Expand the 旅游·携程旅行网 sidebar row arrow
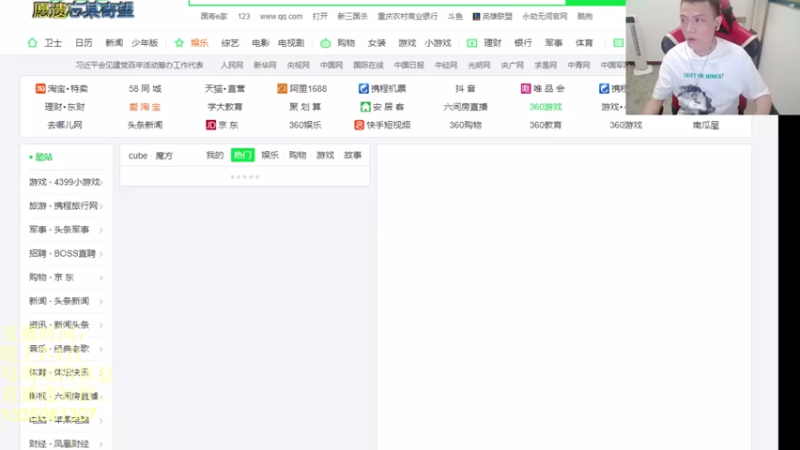Screen dimensions: 800x450 pyautogui.click(x=101, y=206)
